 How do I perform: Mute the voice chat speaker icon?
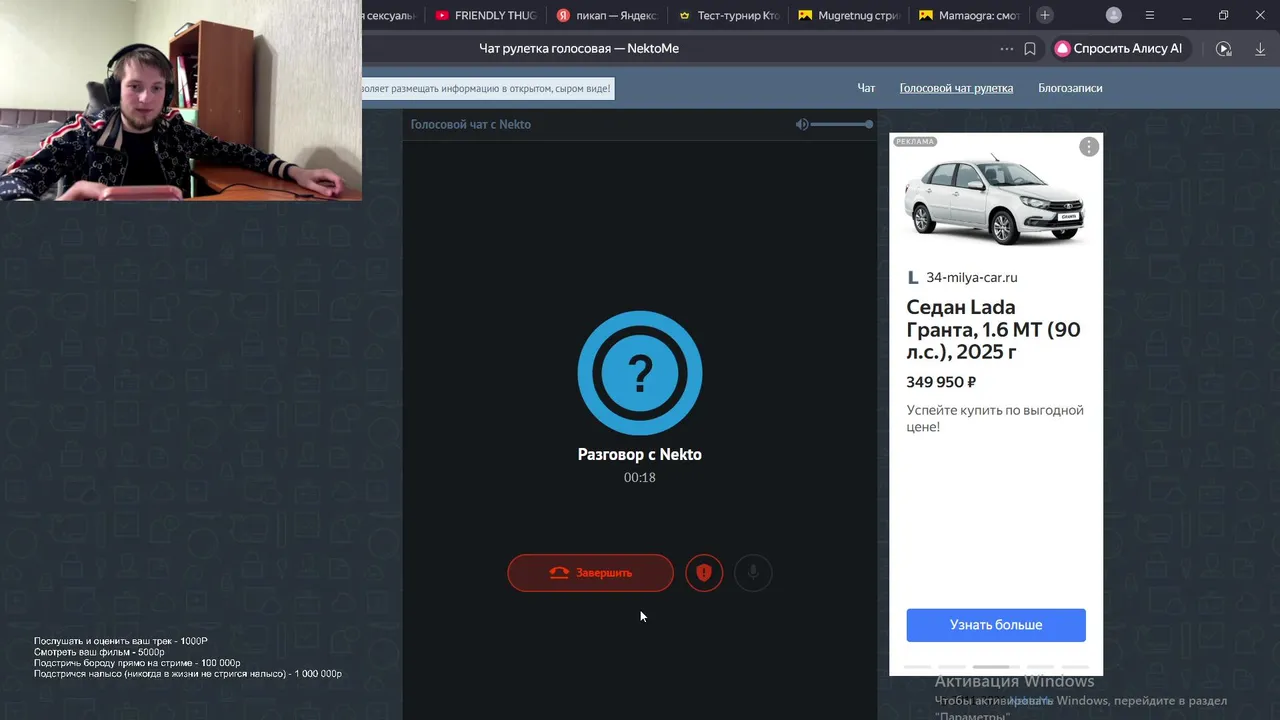(x=801, y=124)
